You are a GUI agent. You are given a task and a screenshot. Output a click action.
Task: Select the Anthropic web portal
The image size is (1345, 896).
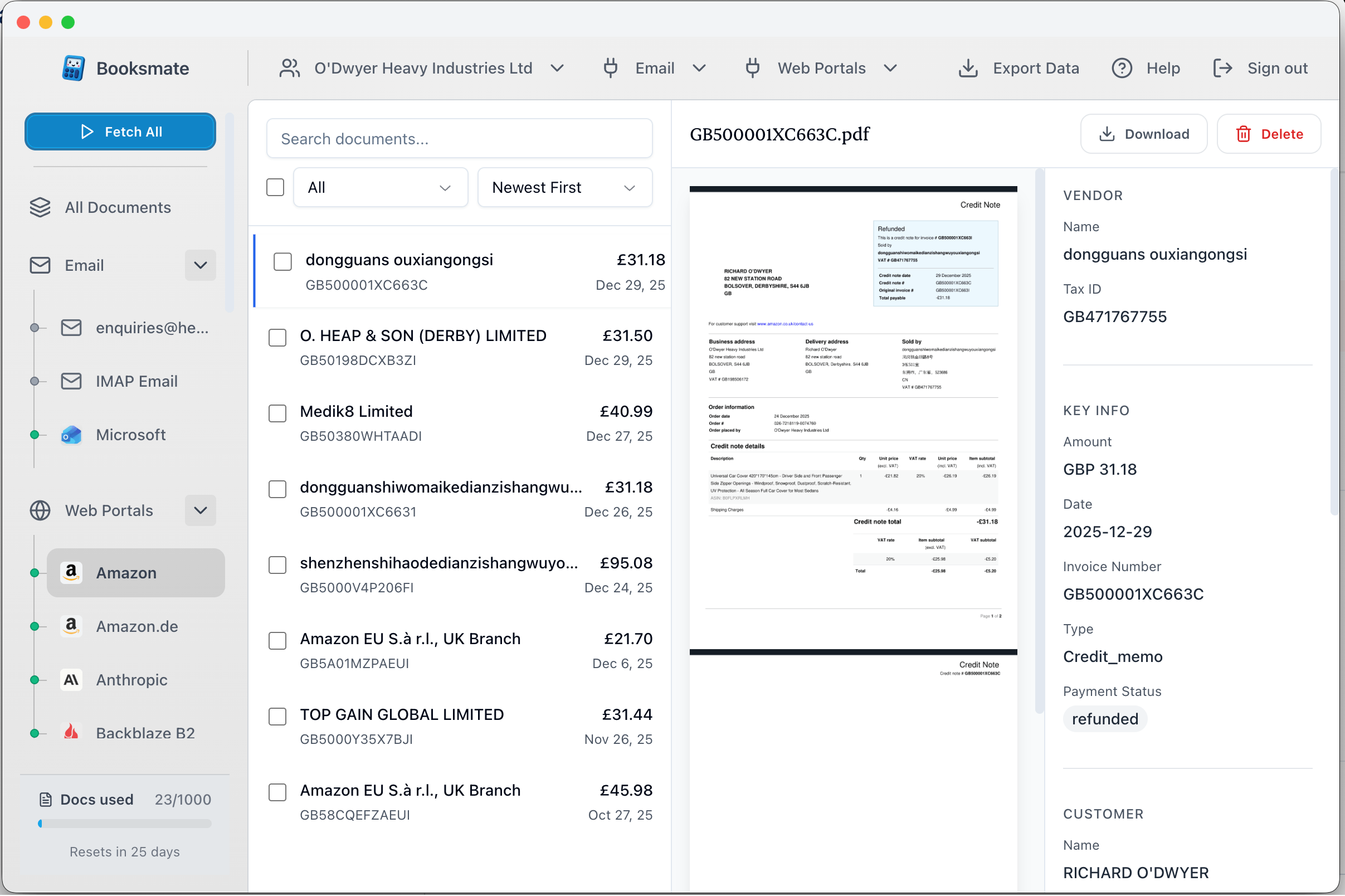[x=131, y=679]
